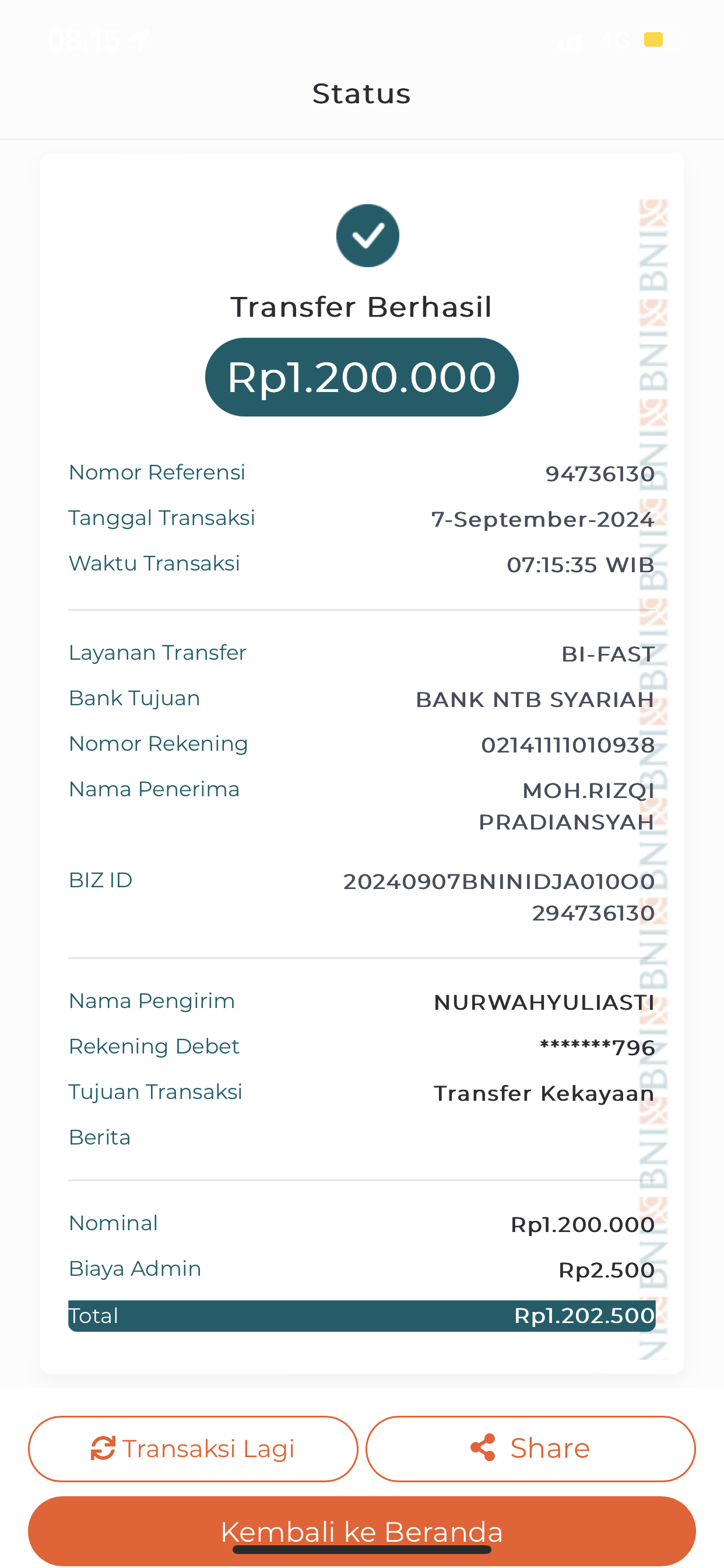Screen dimensions: 724x1568
Task: Tap the Share label text
Action: pyautogui.click(x=550, y=1448)
